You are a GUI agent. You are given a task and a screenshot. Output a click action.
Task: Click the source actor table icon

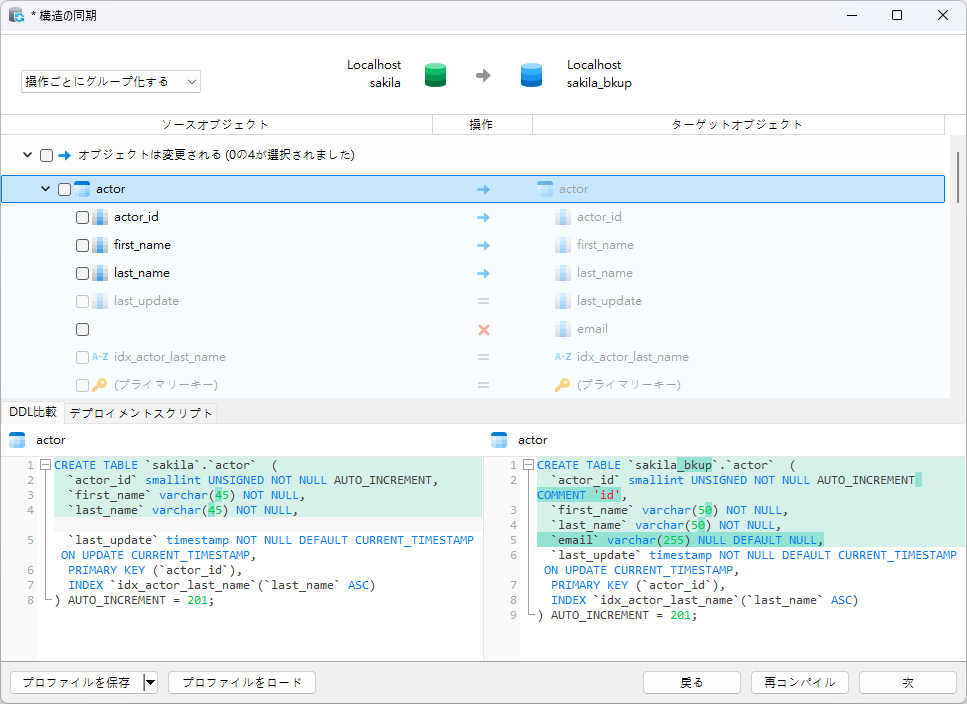pos(82,189)
